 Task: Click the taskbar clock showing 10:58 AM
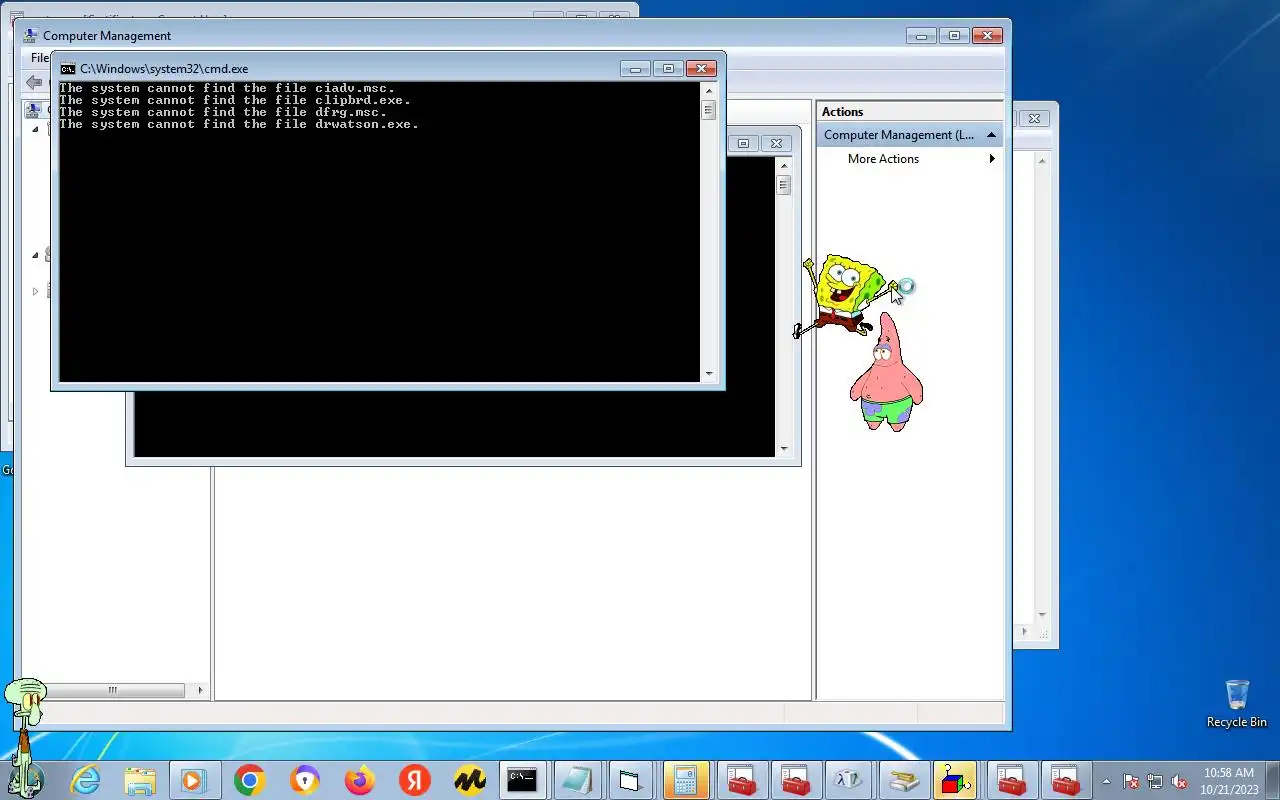click(x=1229, y=781)
